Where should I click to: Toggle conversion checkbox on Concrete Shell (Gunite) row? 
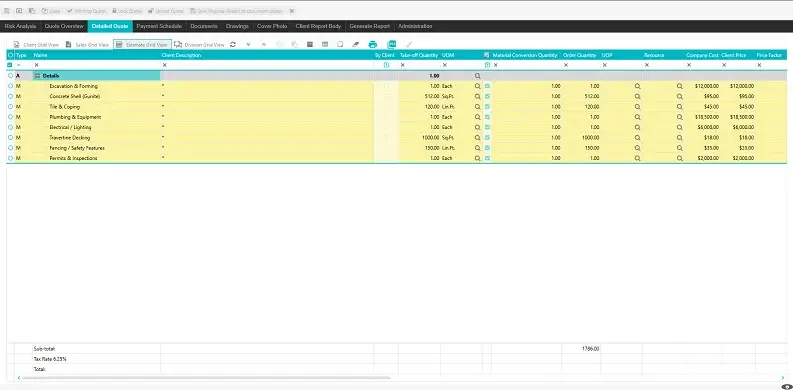point(488,97)
